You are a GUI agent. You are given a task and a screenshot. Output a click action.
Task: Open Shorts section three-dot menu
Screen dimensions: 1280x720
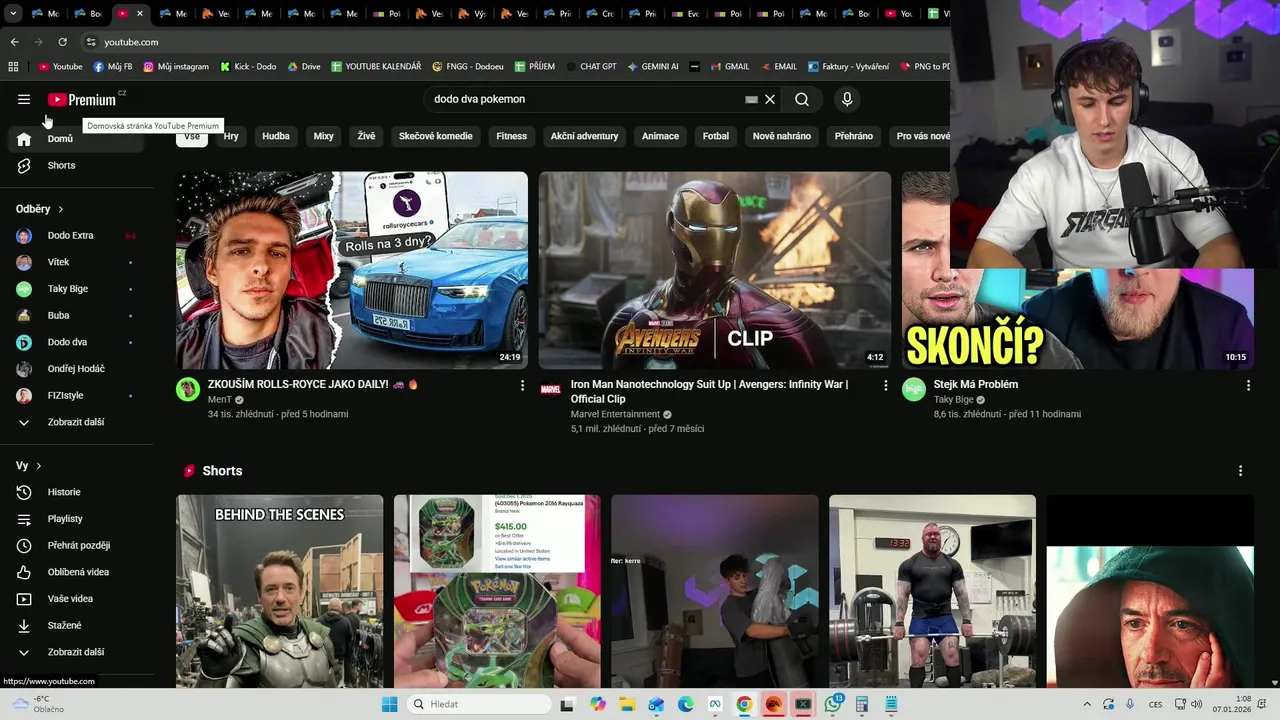(1241, 471)
